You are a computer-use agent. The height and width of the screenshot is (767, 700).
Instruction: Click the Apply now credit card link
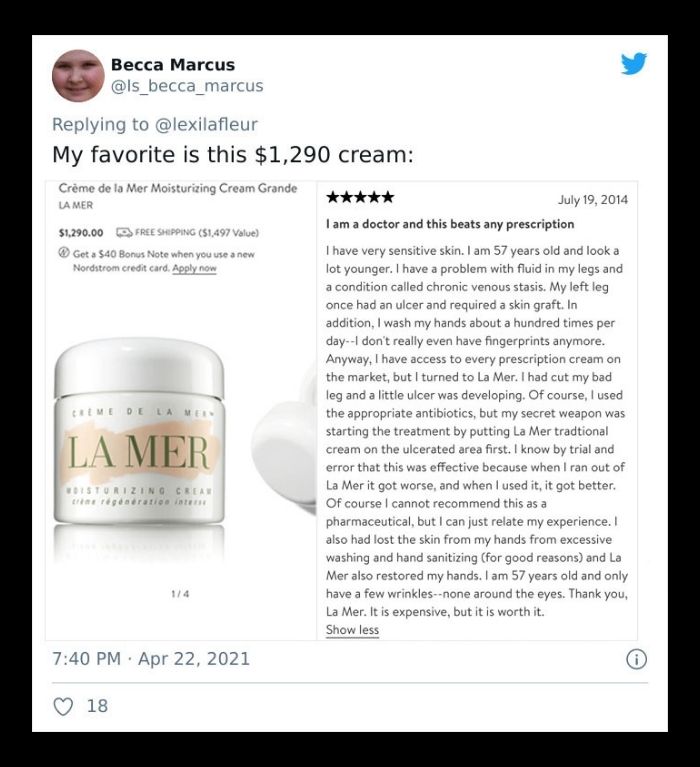point(194,268)
